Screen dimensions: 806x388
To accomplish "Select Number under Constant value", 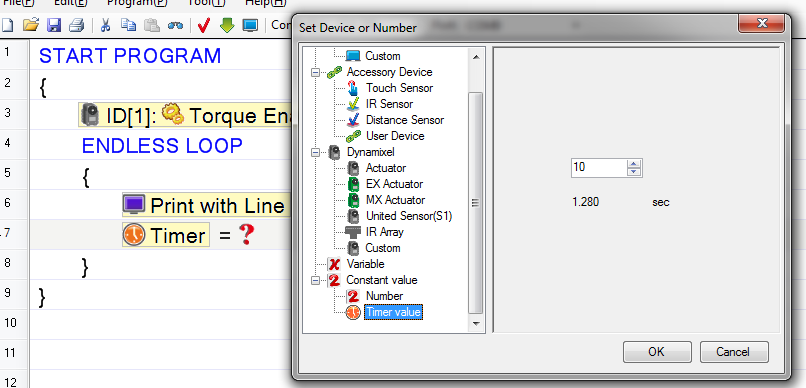I will click(384, 296).
